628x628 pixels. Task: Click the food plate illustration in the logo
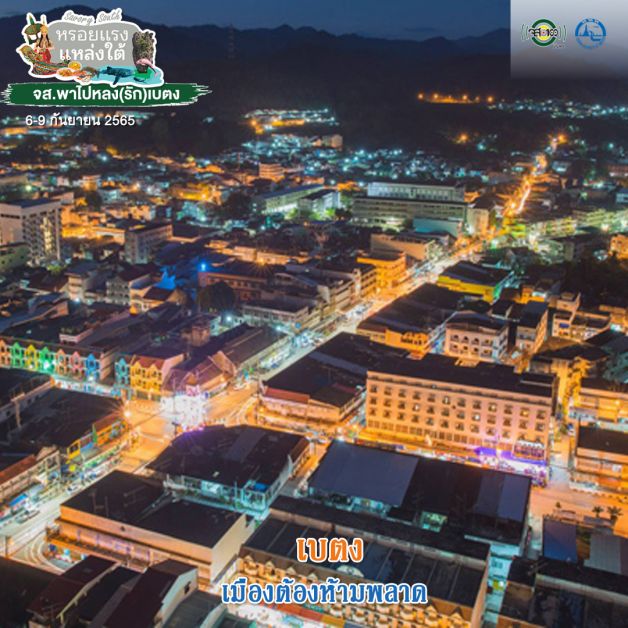(x=70, y=71)
